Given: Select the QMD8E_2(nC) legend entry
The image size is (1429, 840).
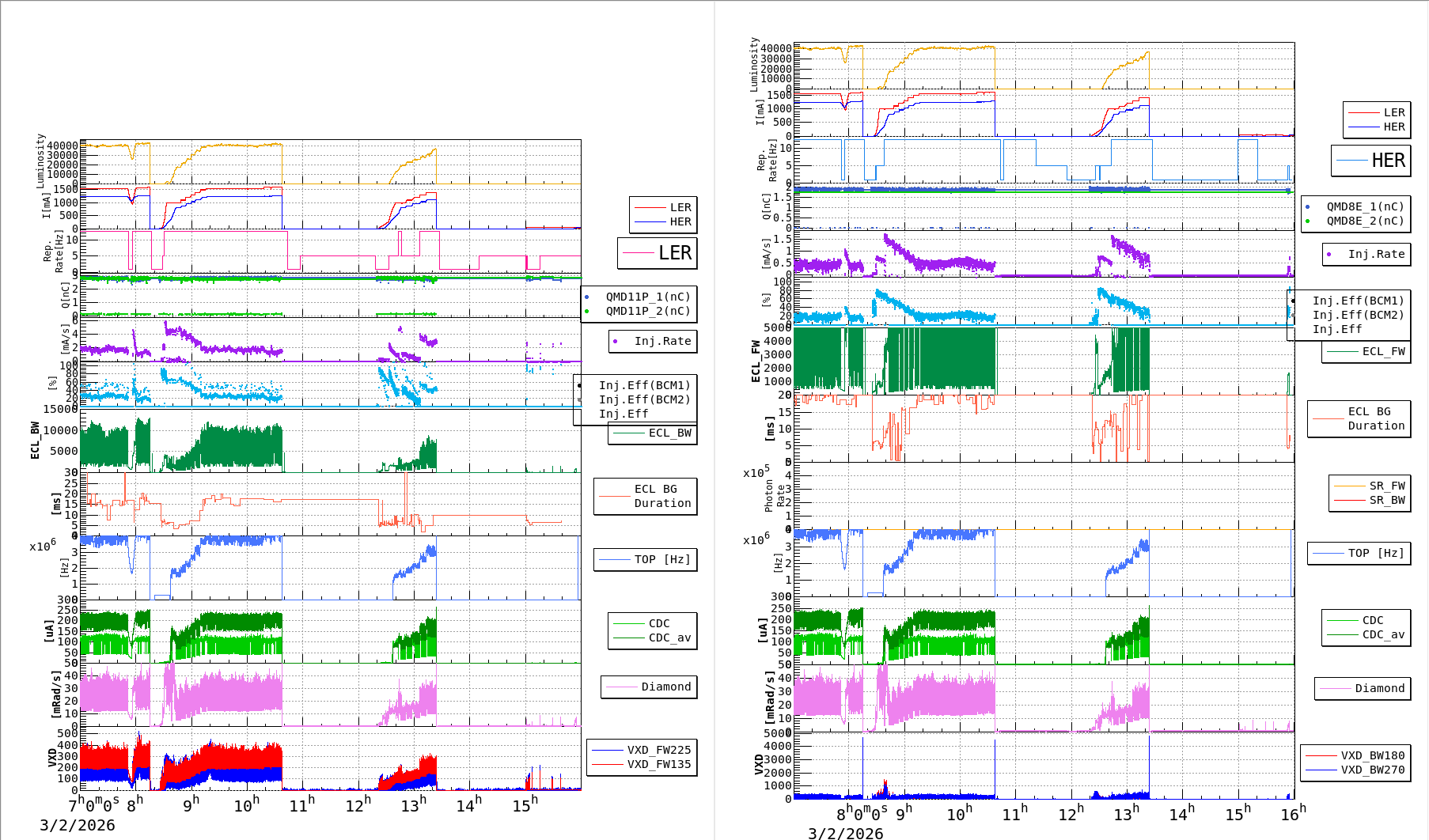Looking at the screenshot, I should click(x=1364, y=221).
